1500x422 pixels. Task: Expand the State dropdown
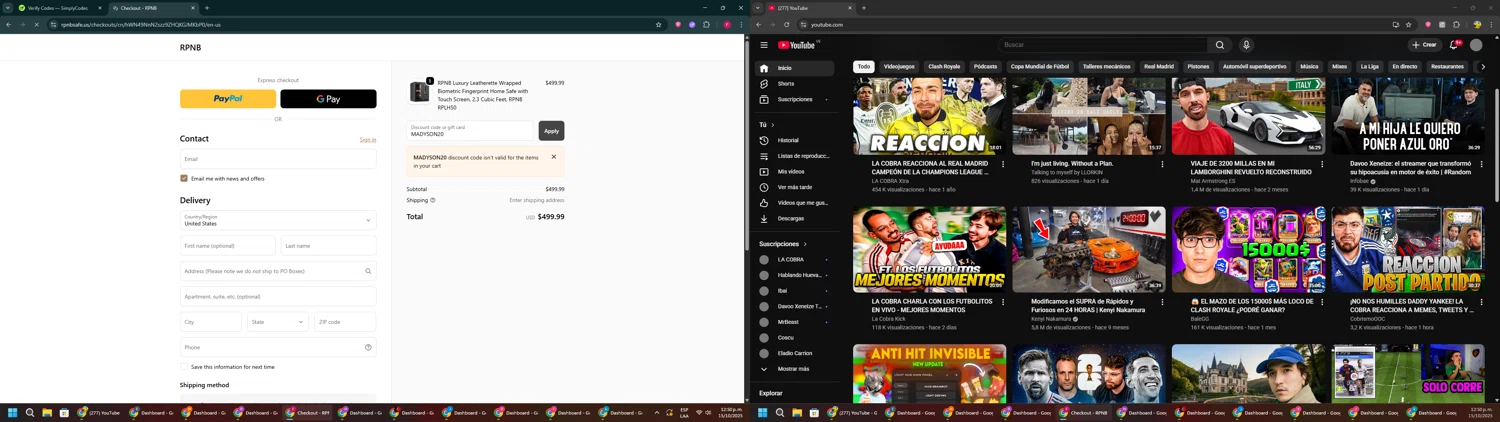click(278, 322)
